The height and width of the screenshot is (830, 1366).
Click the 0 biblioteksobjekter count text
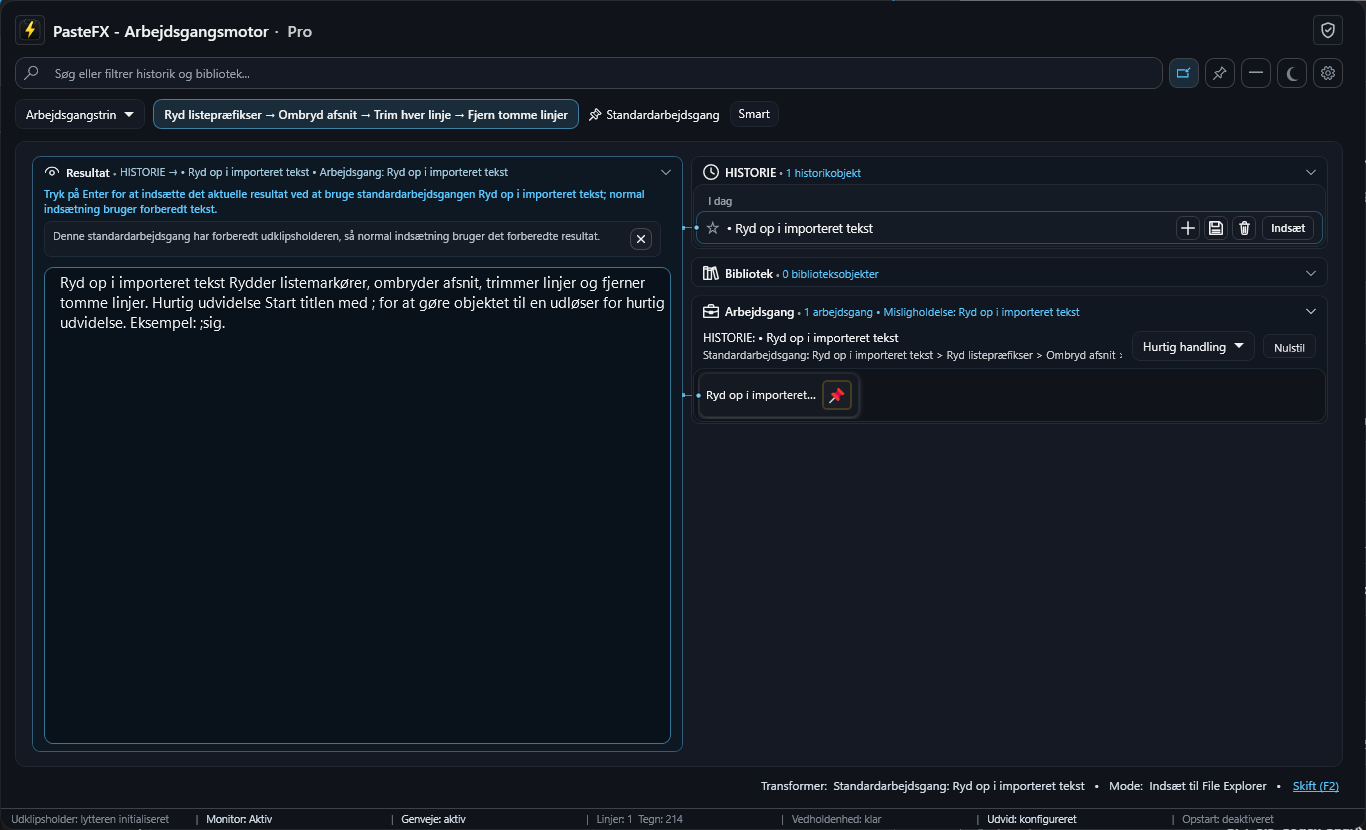pyautogui.click(x=830, y=273)
